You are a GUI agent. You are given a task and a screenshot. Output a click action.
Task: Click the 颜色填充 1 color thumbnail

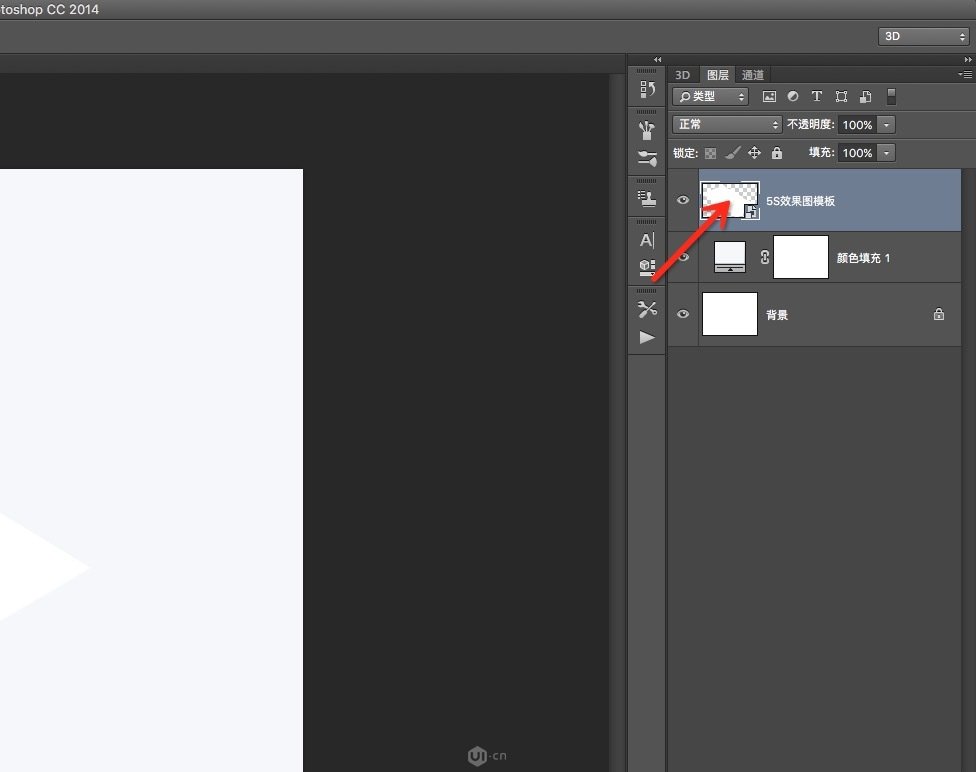click(730, 257)
